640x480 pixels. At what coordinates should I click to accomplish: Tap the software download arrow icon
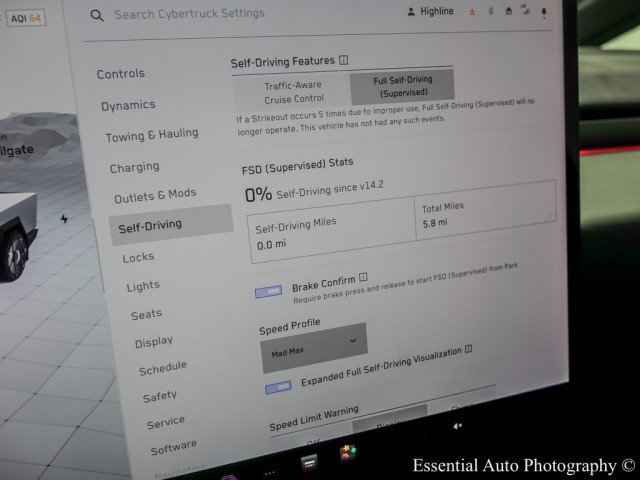472,11
